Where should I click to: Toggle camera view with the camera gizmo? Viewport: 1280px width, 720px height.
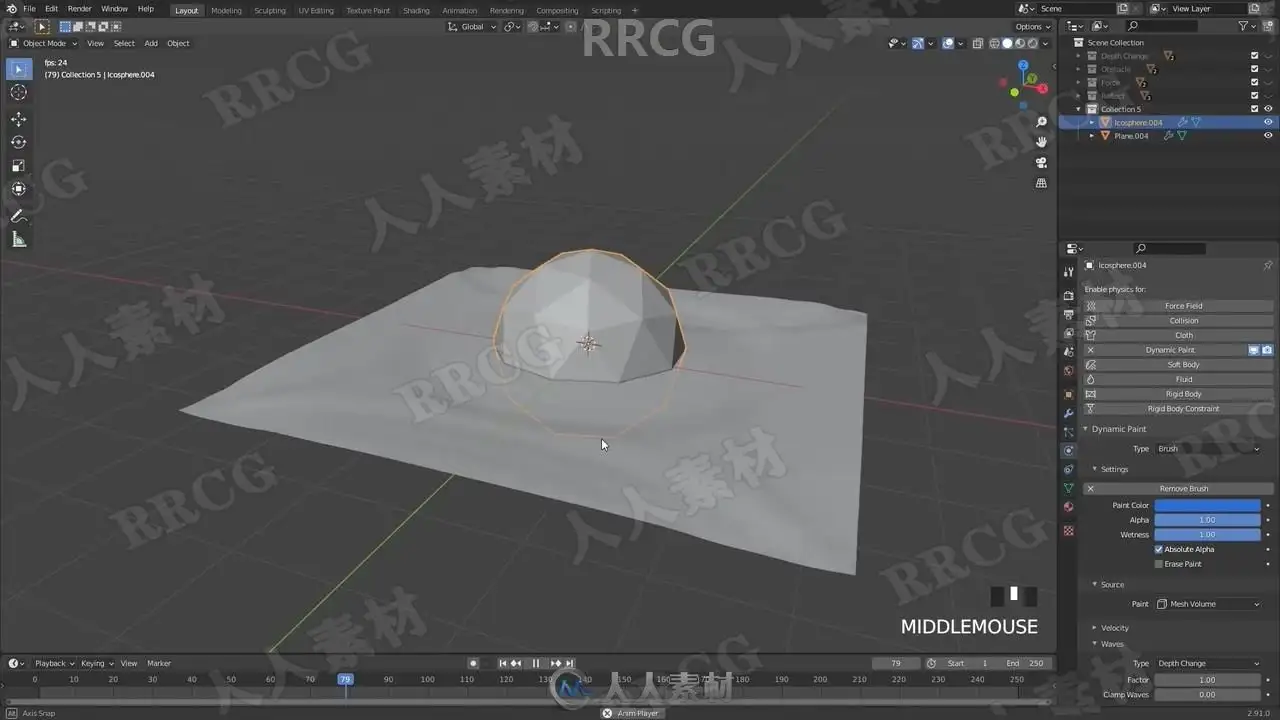click(x=1041, y=163)
